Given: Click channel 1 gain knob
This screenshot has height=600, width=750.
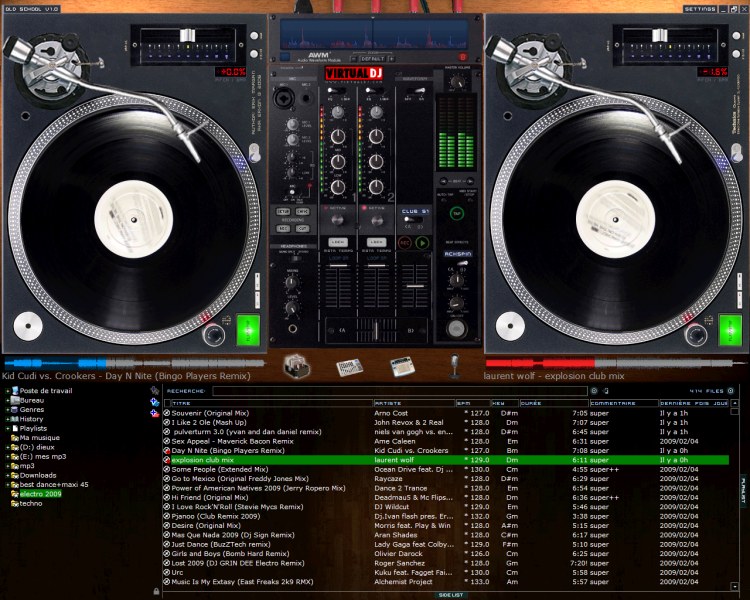Looking at the screenshot, I should tap(338, 113).
